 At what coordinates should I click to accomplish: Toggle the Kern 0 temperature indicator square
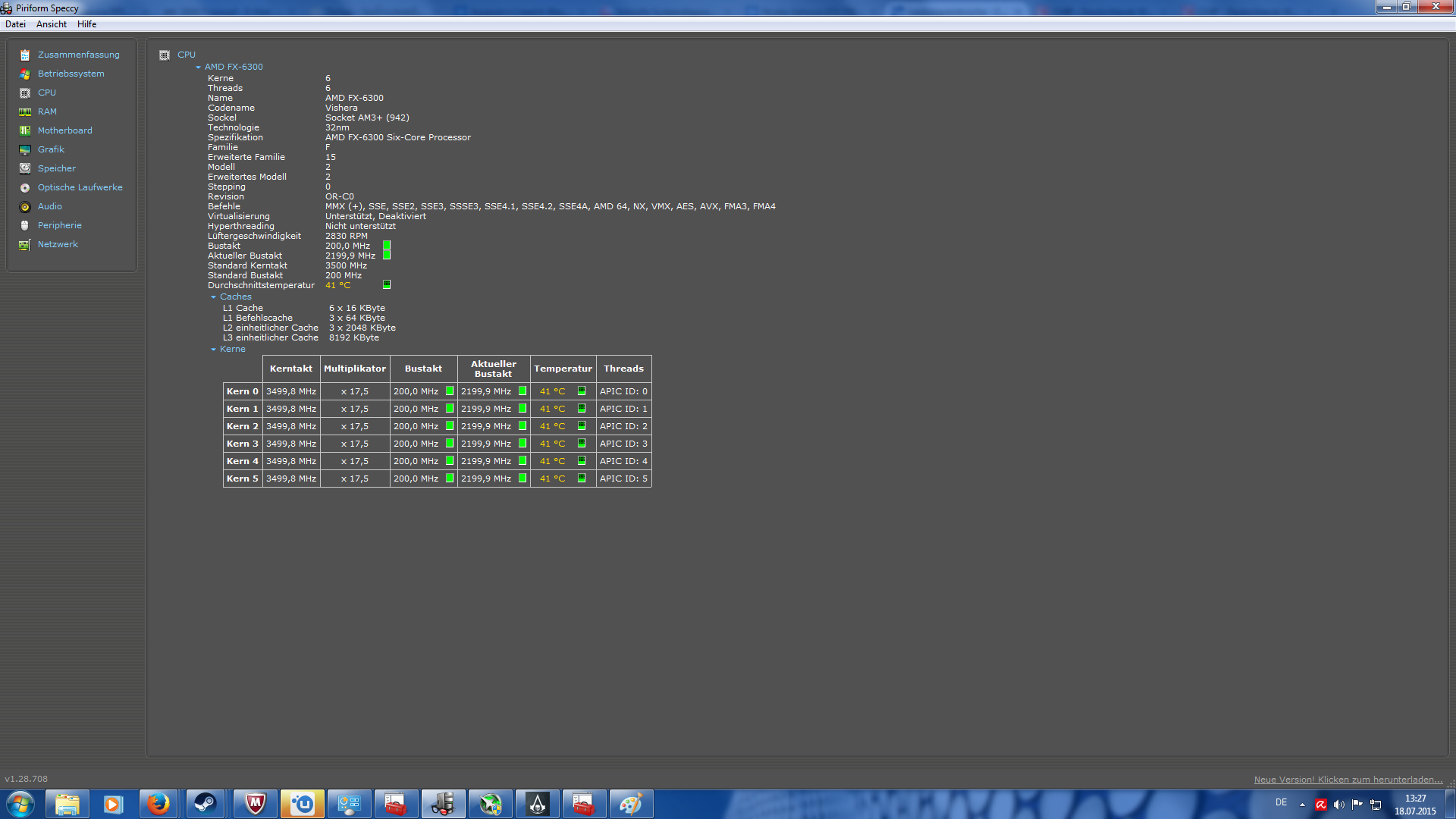point(582,391)
